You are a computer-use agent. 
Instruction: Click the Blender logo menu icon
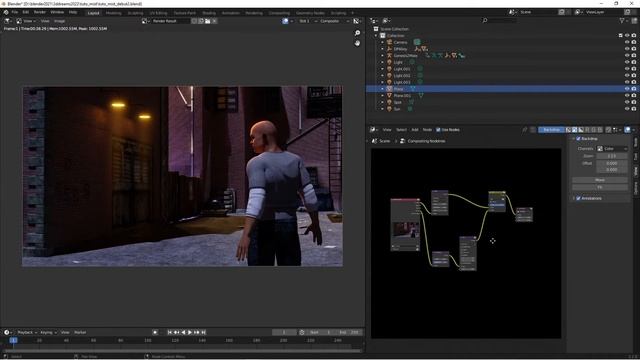pos(6,12)
